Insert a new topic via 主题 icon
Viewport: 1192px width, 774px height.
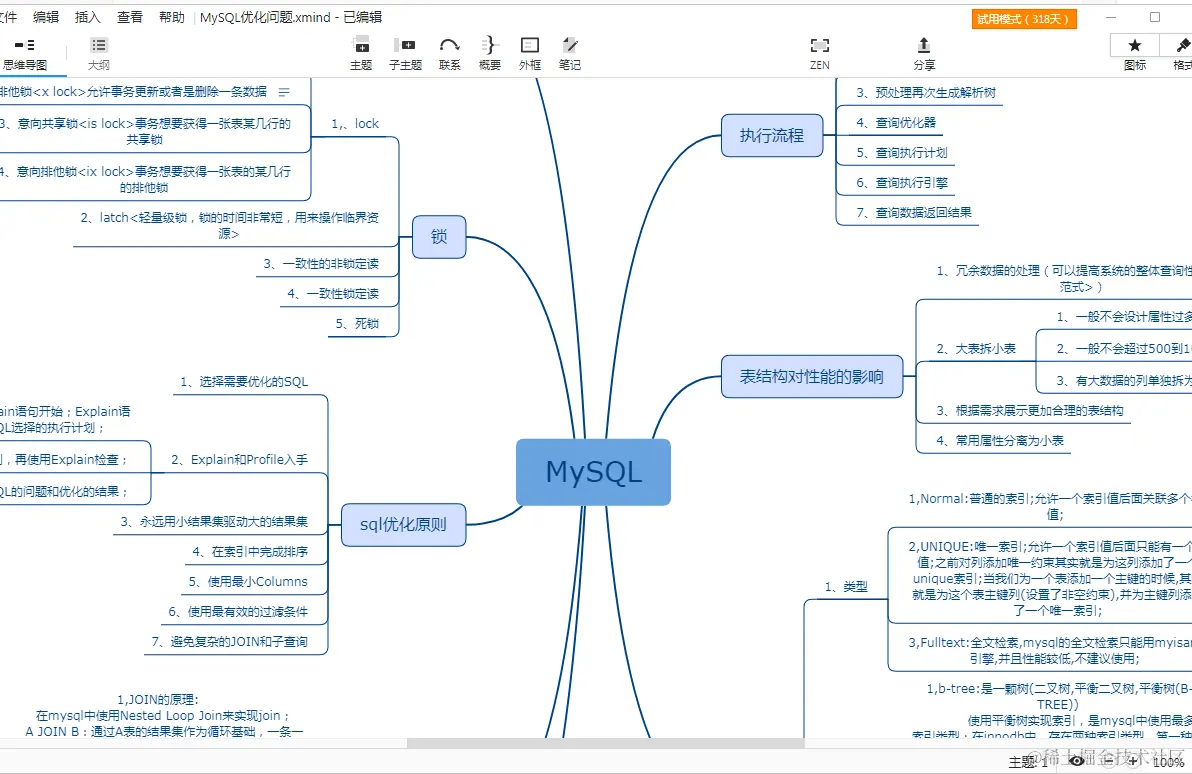coord(360,50)
